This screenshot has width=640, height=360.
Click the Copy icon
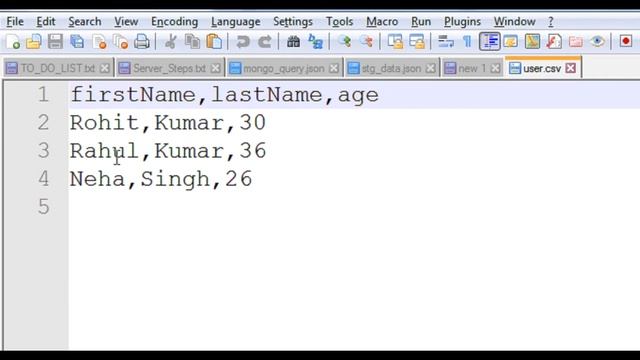click(x=192, y=42)
